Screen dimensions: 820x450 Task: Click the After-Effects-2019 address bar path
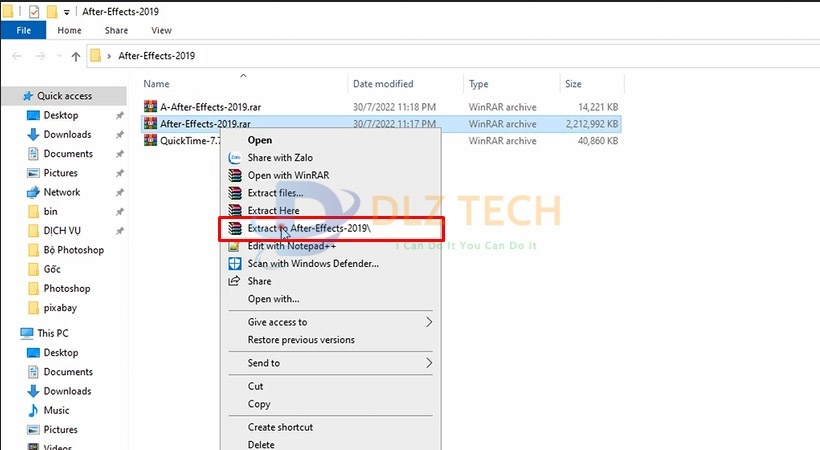[156, 55]
